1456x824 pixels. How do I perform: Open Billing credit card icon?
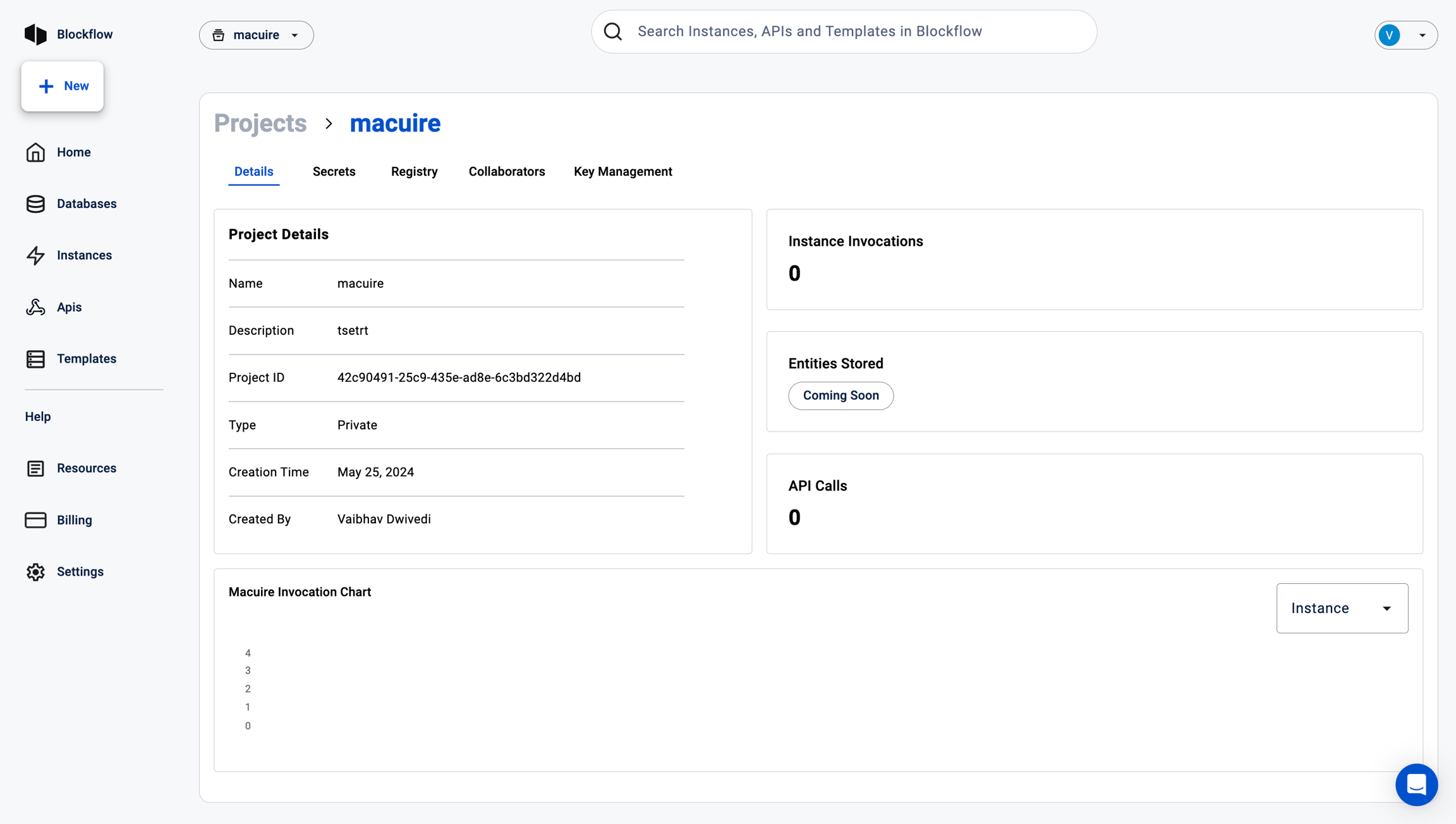point(35,520)
